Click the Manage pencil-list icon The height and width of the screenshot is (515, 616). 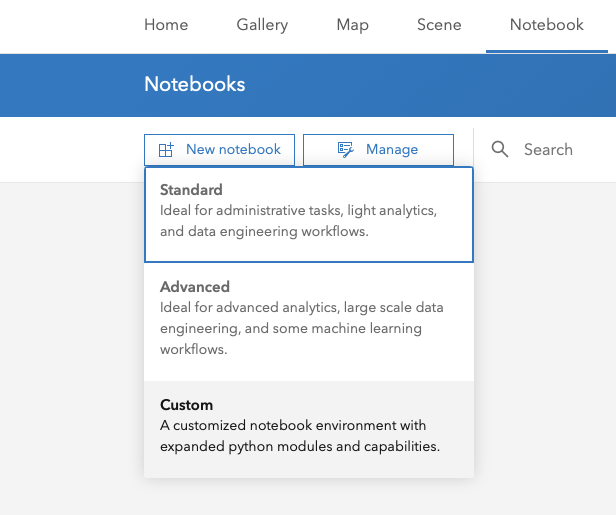pos(346,149)
